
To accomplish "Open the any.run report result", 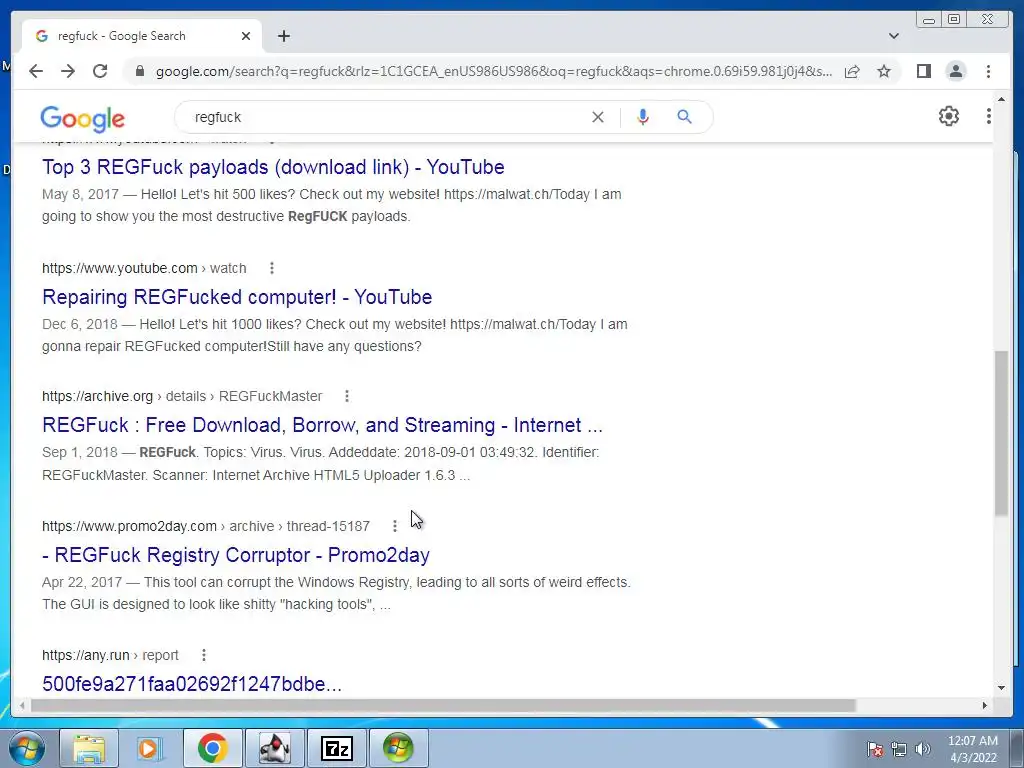I will click(192, 684).
